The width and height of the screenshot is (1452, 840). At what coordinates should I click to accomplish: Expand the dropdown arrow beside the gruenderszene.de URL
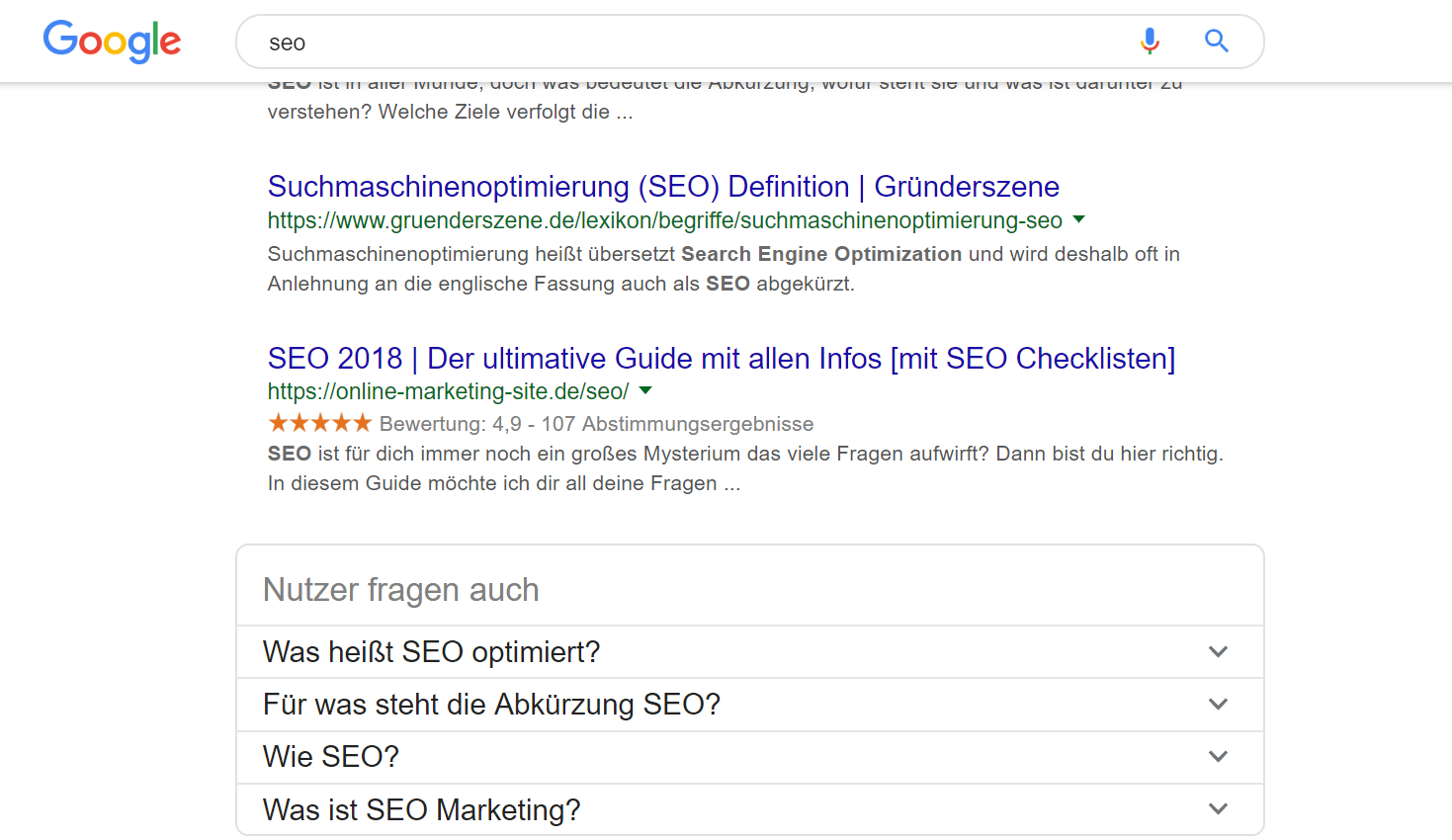1078,219
